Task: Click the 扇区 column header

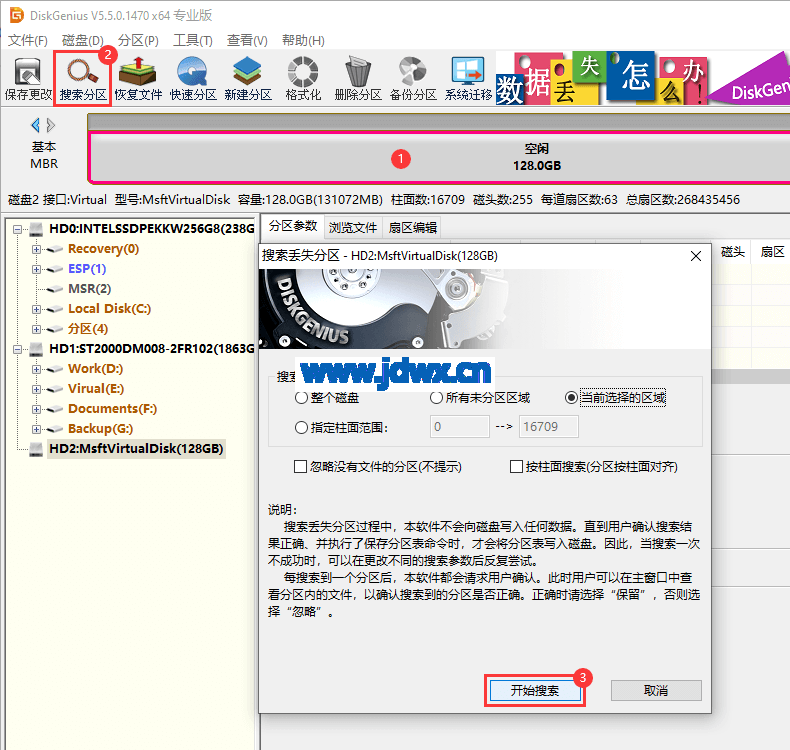Action: click(772, 252)
